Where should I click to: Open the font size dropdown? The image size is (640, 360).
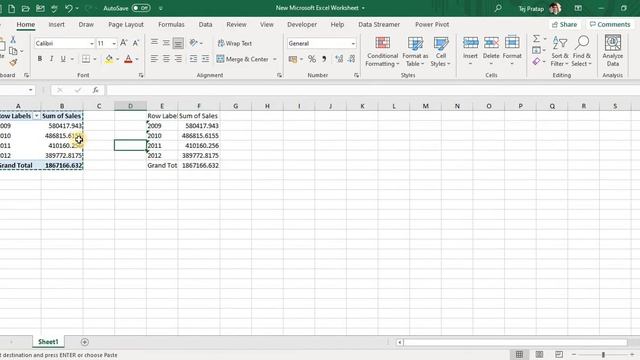[x=114, y=43]
